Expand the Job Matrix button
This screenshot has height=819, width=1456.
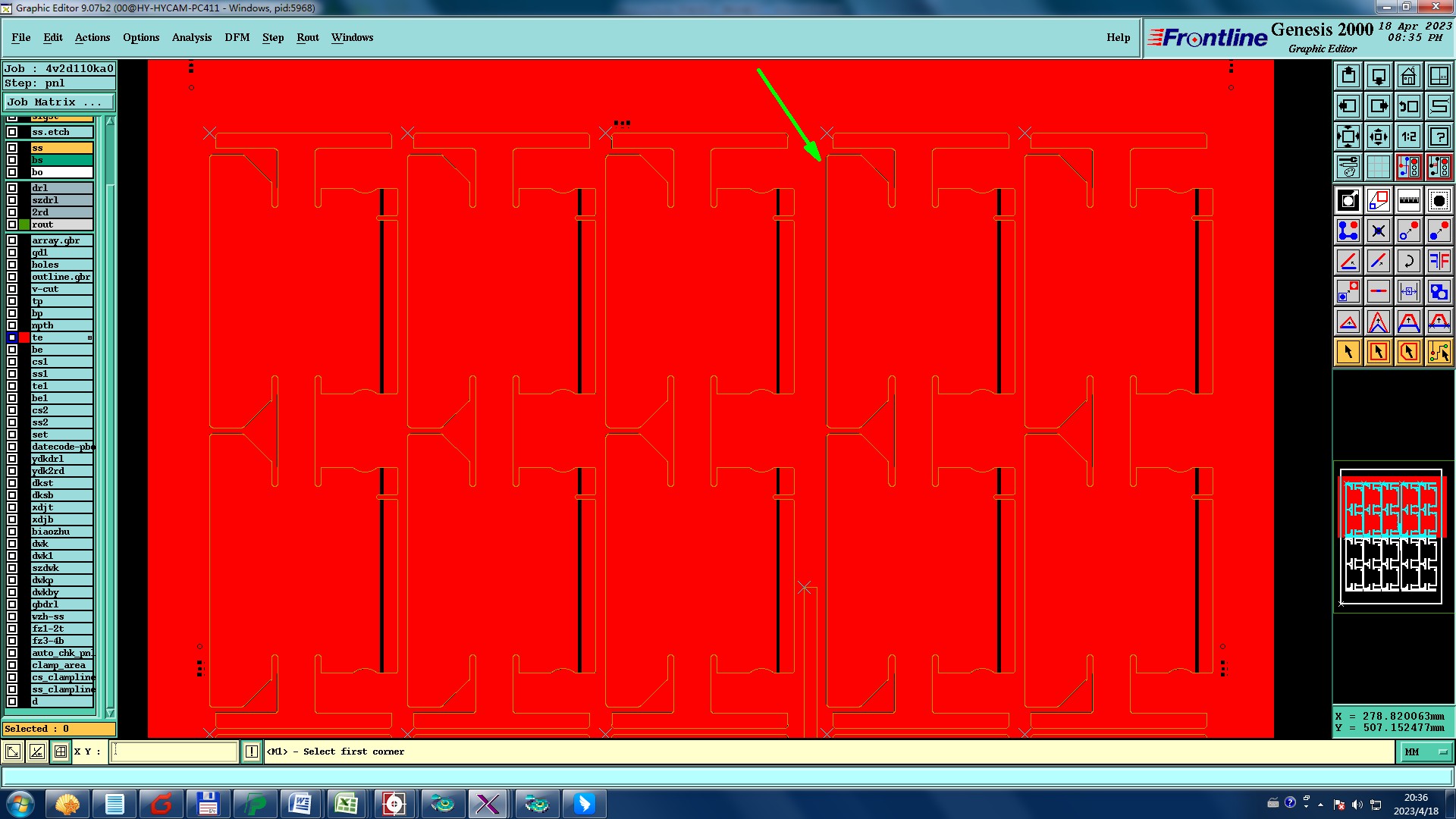59,102
